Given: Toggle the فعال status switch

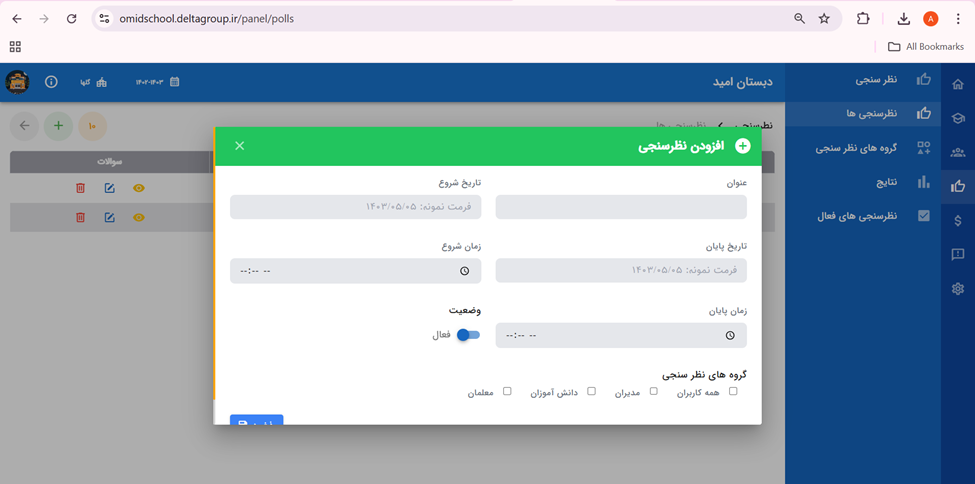Looking at the screenshot, I should coord(469,335).
